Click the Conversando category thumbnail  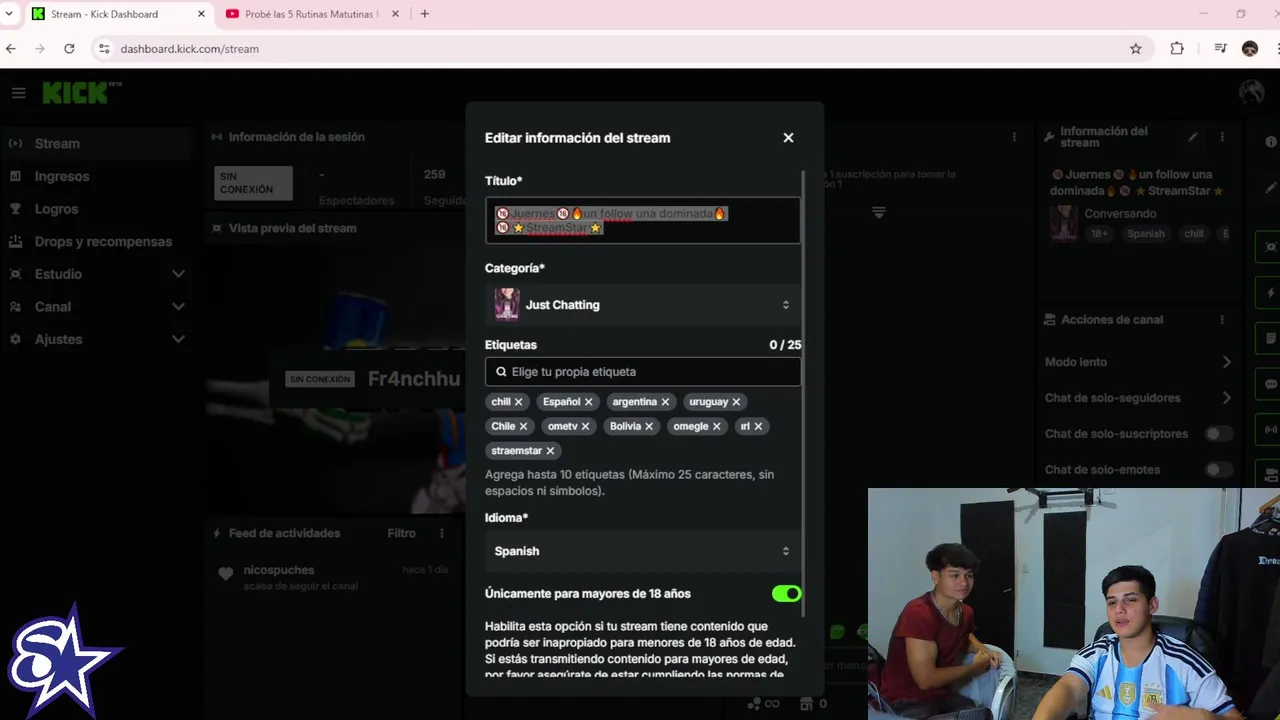(1064, 223)
